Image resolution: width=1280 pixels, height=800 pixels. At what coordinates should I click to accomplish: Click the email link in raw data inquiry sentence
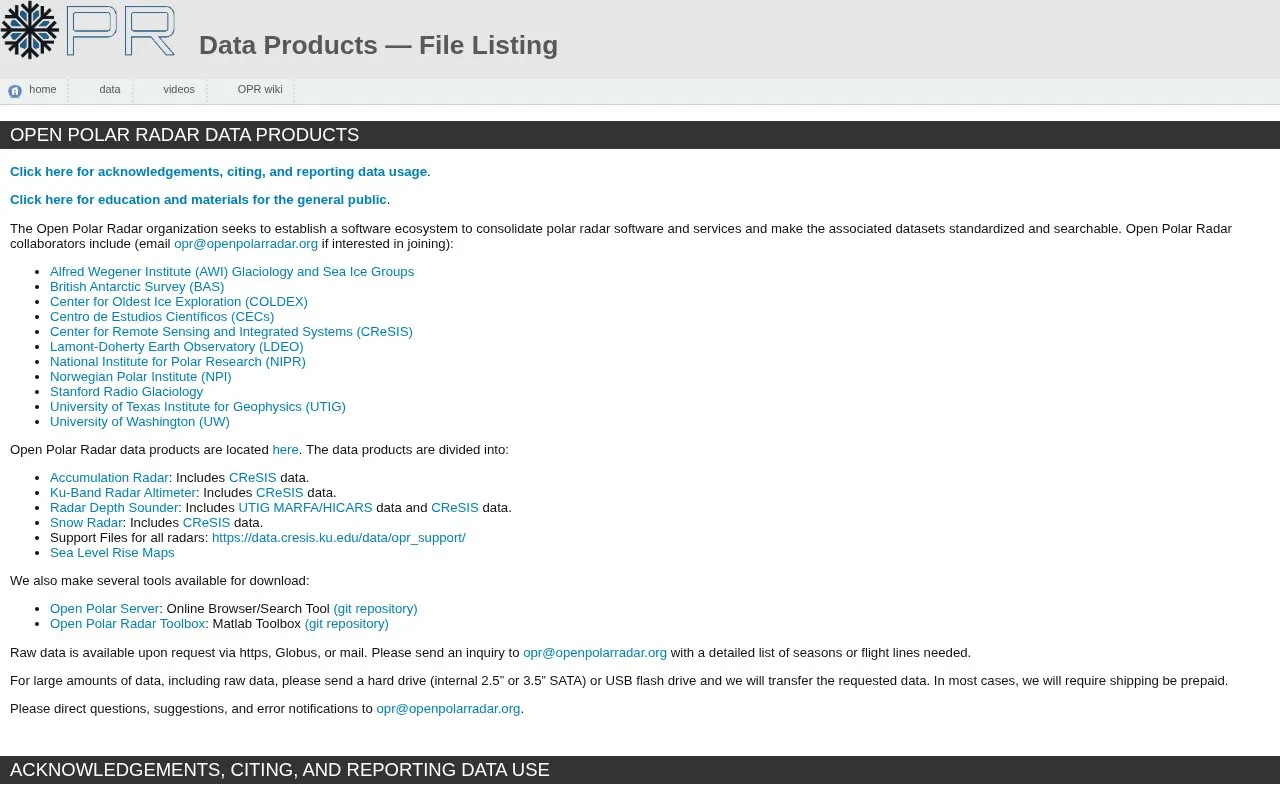coord(595,653)
